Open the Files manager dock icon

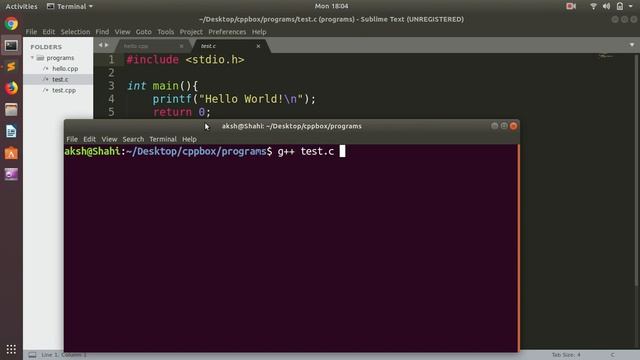[x=11, y=110]
